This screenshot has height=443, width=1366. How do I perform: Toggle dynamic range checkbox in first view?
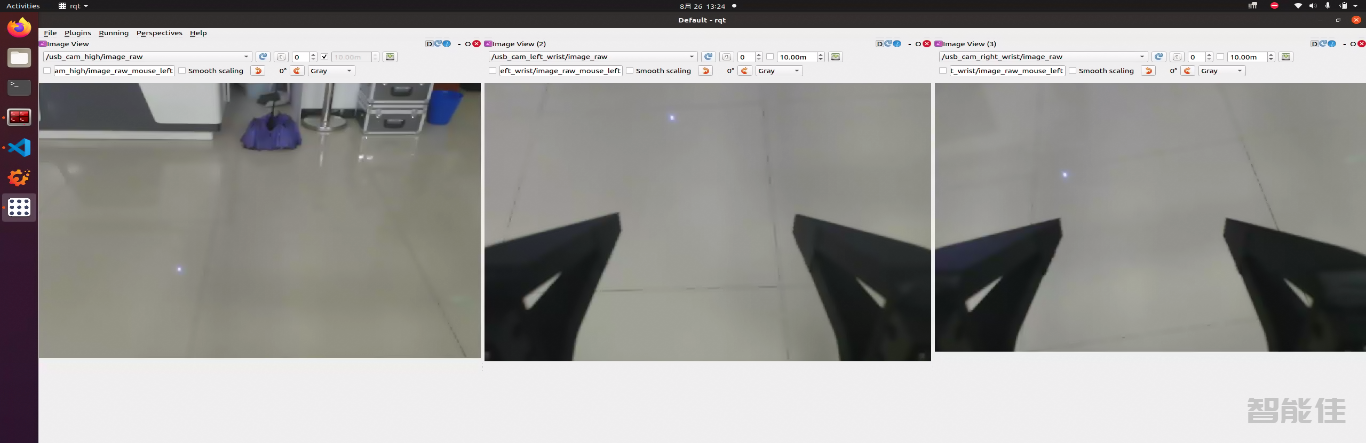coord(324,57)
